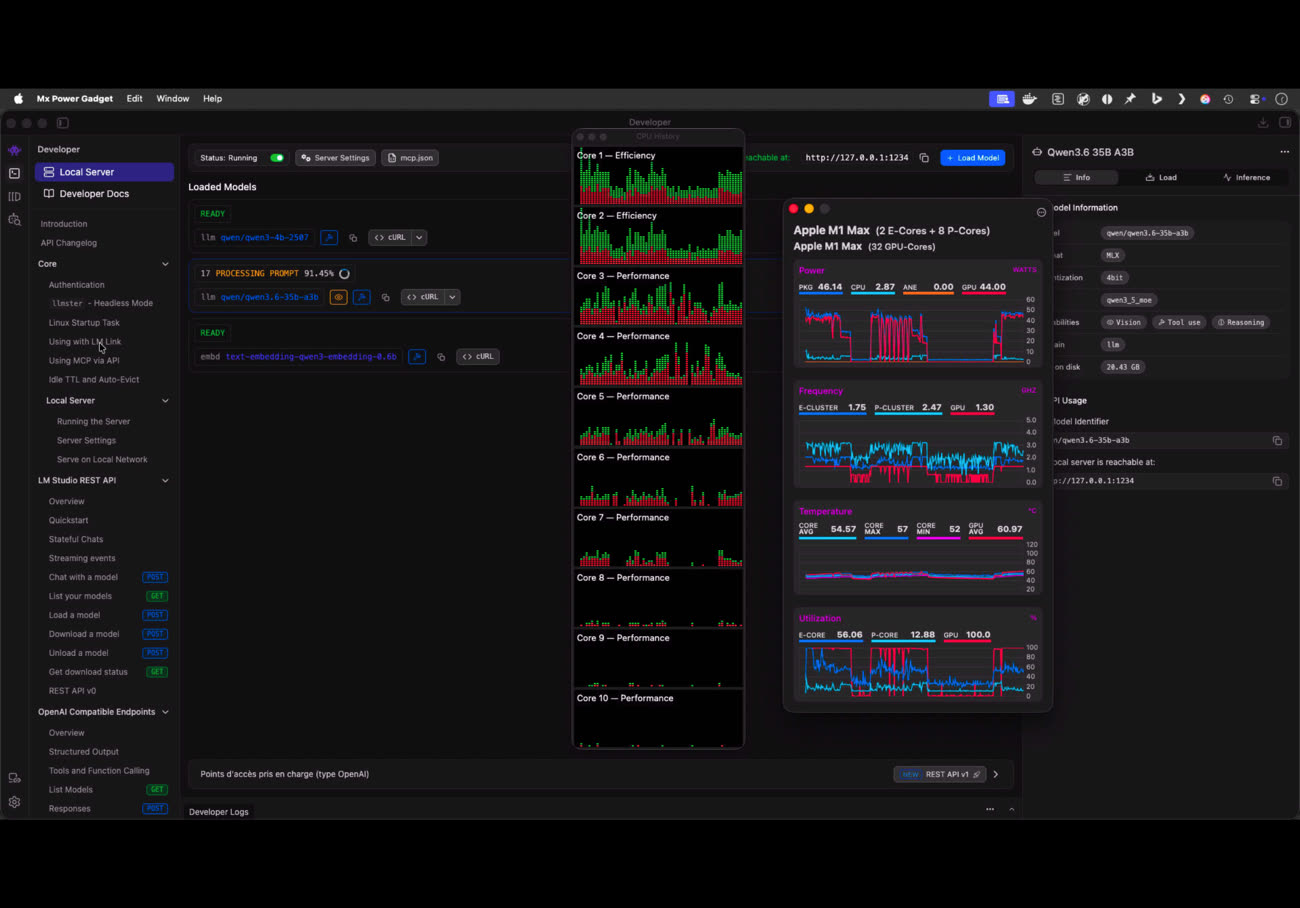This screenshot has width=1300, height=908.
Task: Click the Load Model button
Action: (x=973, y=158)
